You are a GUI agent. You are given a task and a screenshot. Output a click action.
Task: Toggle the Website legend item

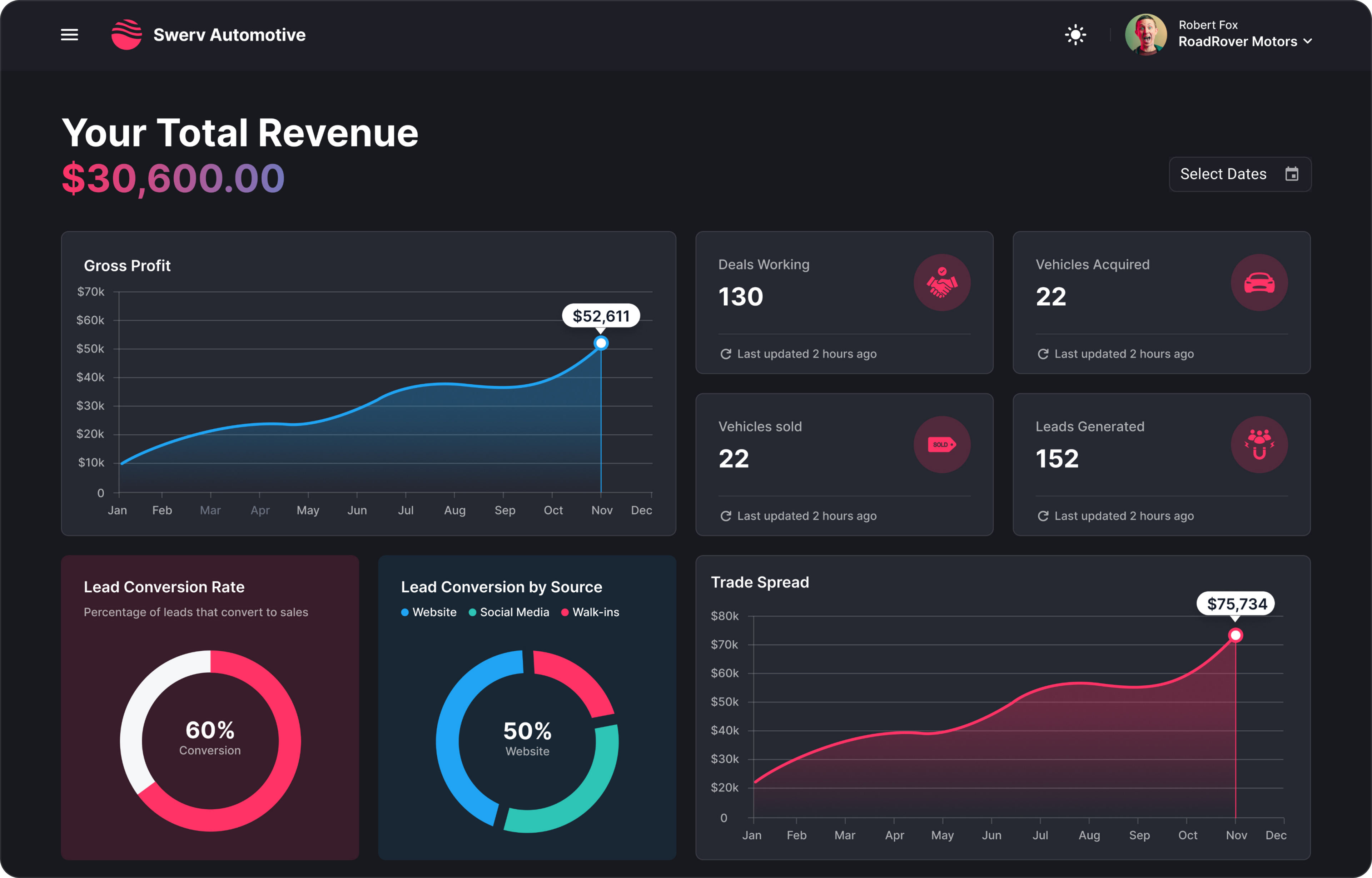[428, 612]
